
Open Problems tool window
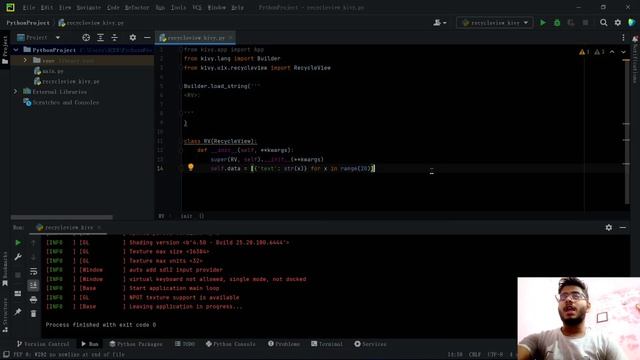(x=284, y=344)
